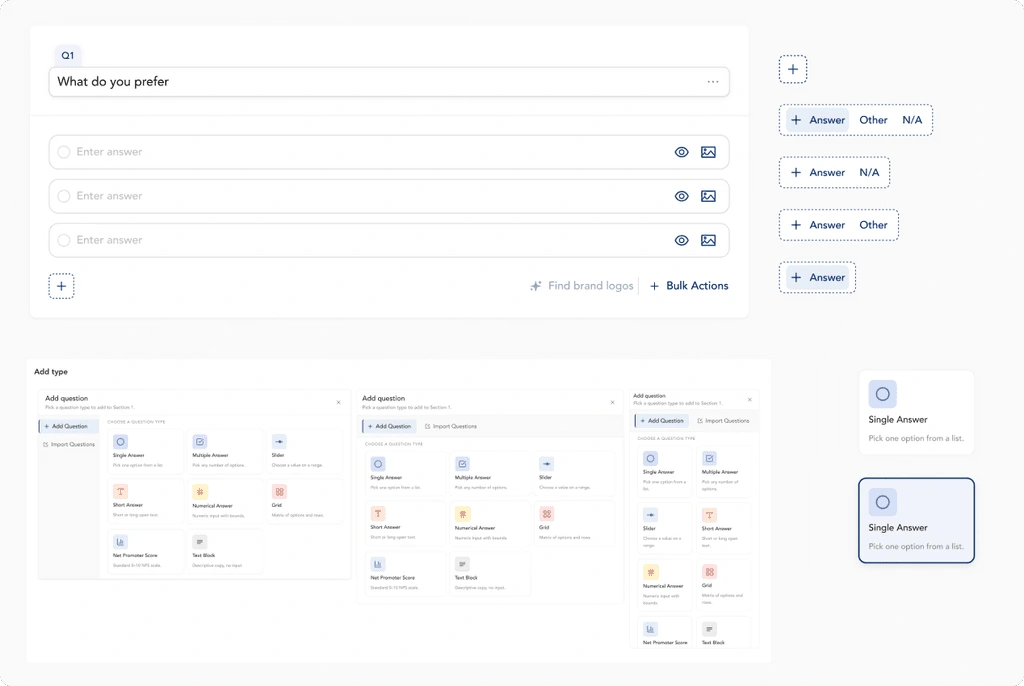Toggle the eye icon in the top answer row
The width and height of the screenshot is (1024, 686).
coord(681,152)
